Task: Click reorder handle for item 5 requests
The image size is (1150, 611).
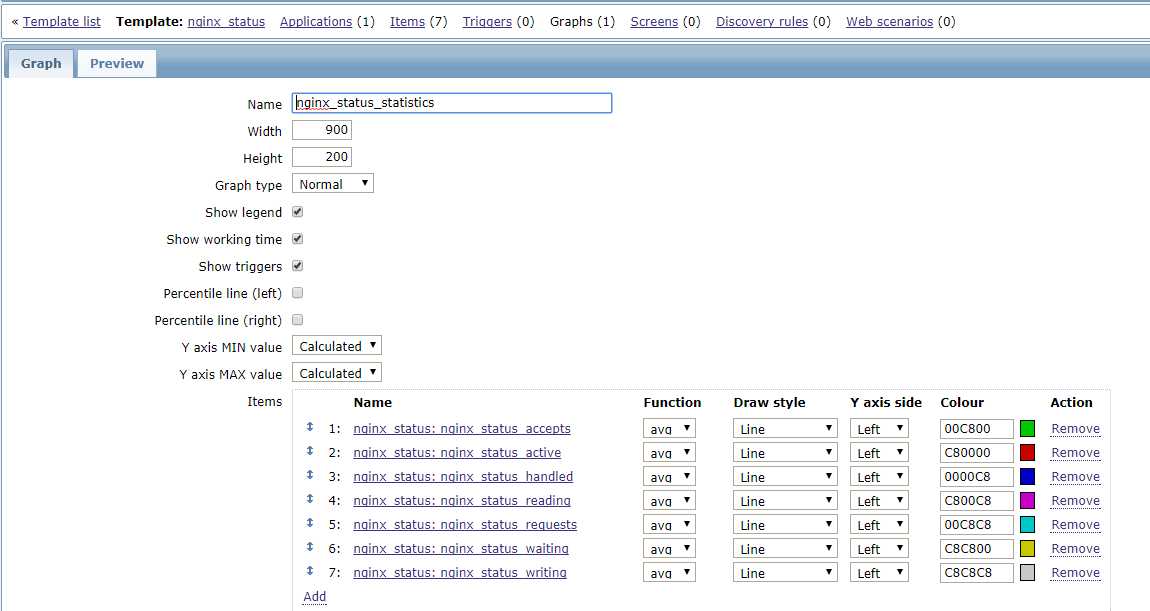Action: (x=310, y=523)
